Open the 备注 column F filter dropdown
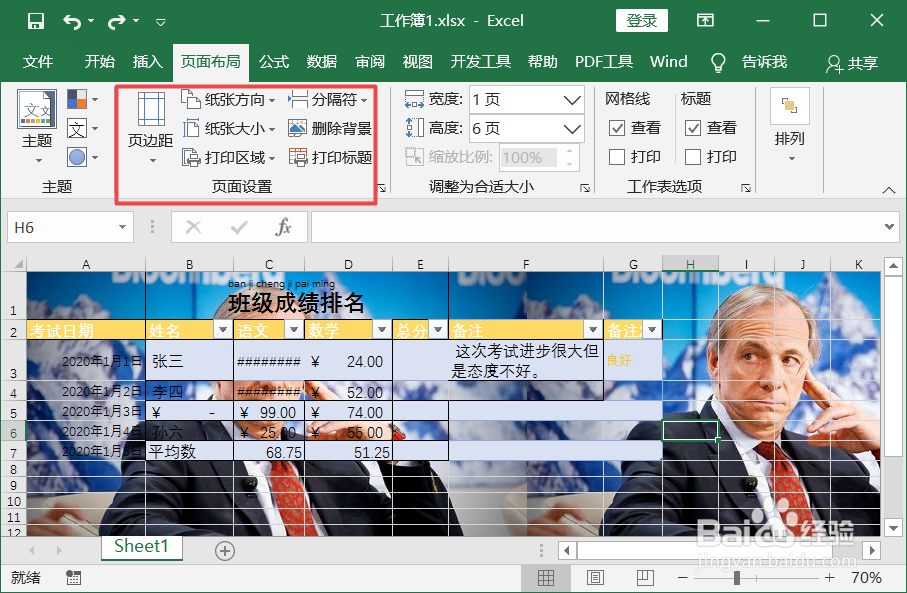 [593, 330]
